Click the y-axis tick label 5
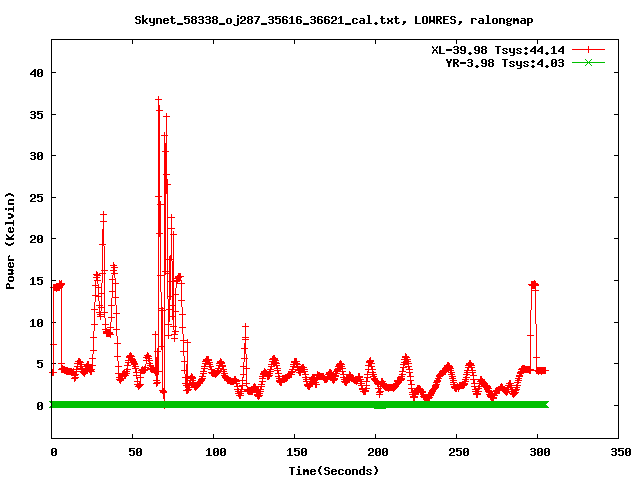 click(40, 364)
